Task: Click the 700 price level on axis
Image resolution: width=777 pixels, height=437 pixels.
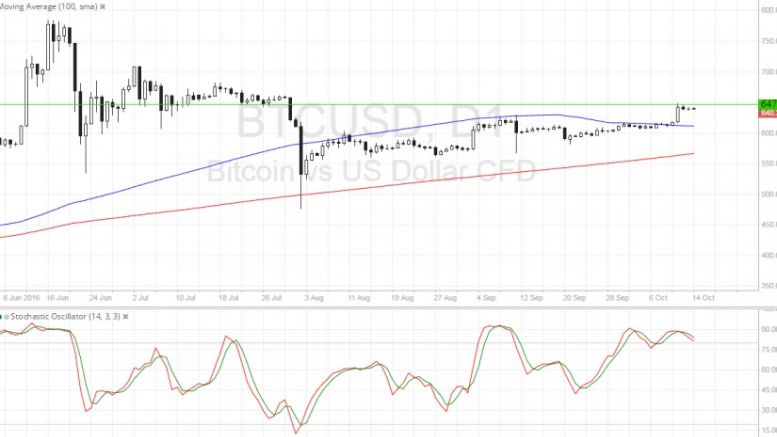Action: click(x=767, y=72)
